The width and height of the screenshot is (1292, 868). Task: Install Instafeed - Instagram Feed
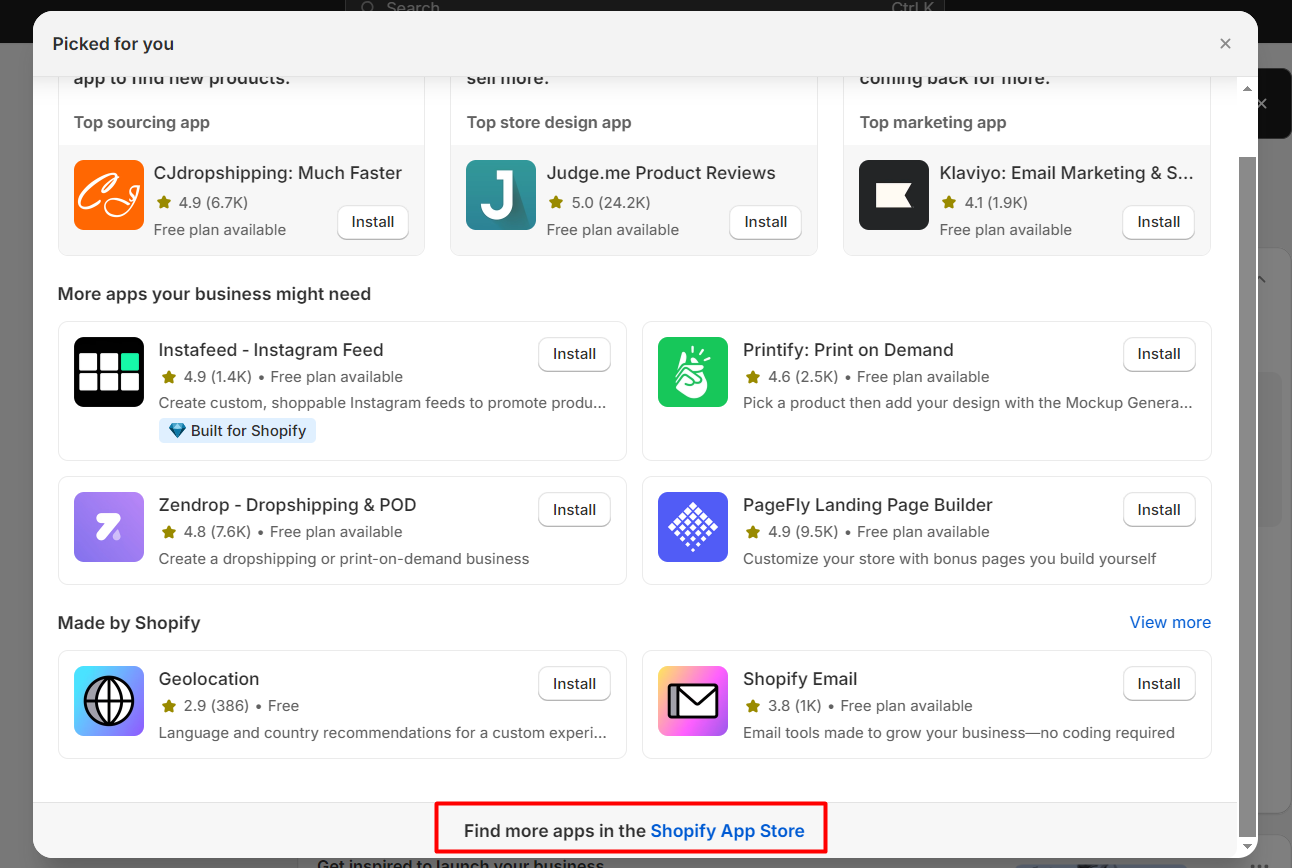point(575,354)
